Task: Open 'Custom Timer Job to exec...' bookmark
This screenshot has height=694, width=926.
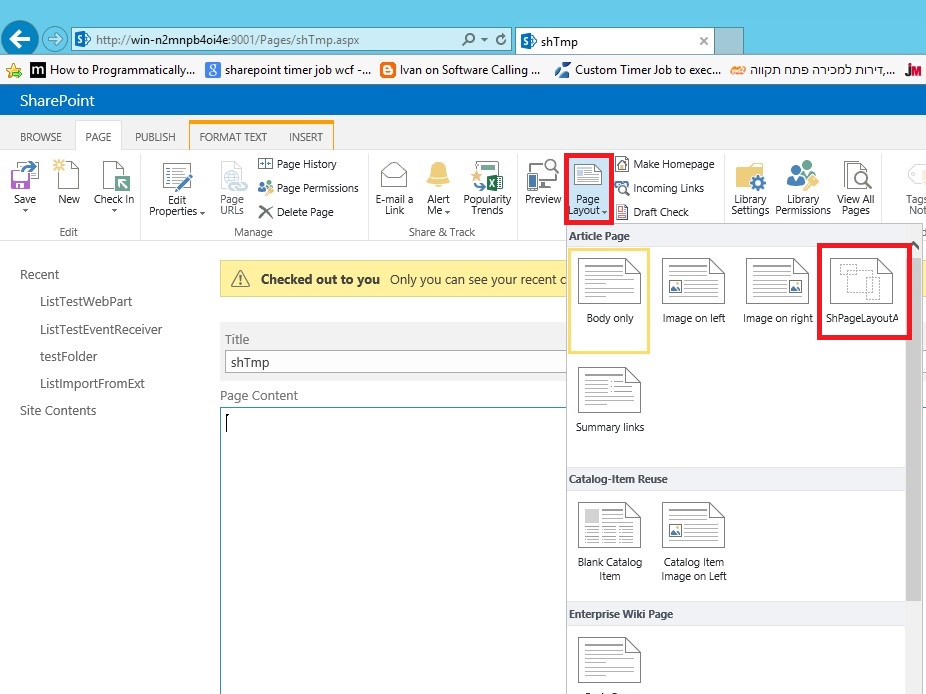Action: (638, 70)
